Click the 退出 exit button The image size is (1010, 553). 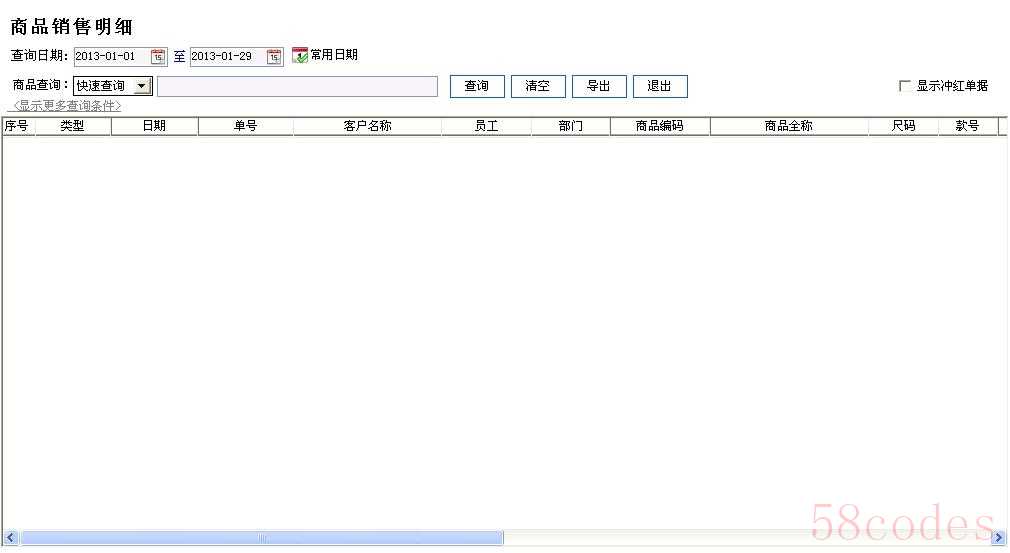click(x=660, y=87)
